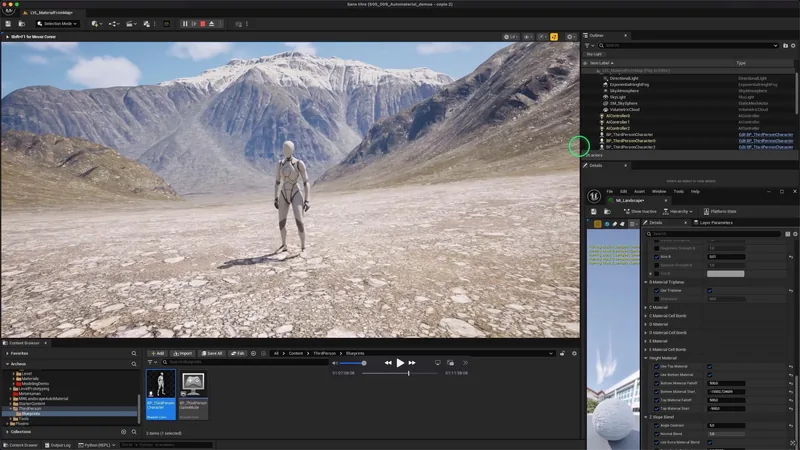Image resolution: width=800 pixels, height=450 pixels.
Task: Save MI_Landscape in the material editor
Action: click(x=594, y=211)
